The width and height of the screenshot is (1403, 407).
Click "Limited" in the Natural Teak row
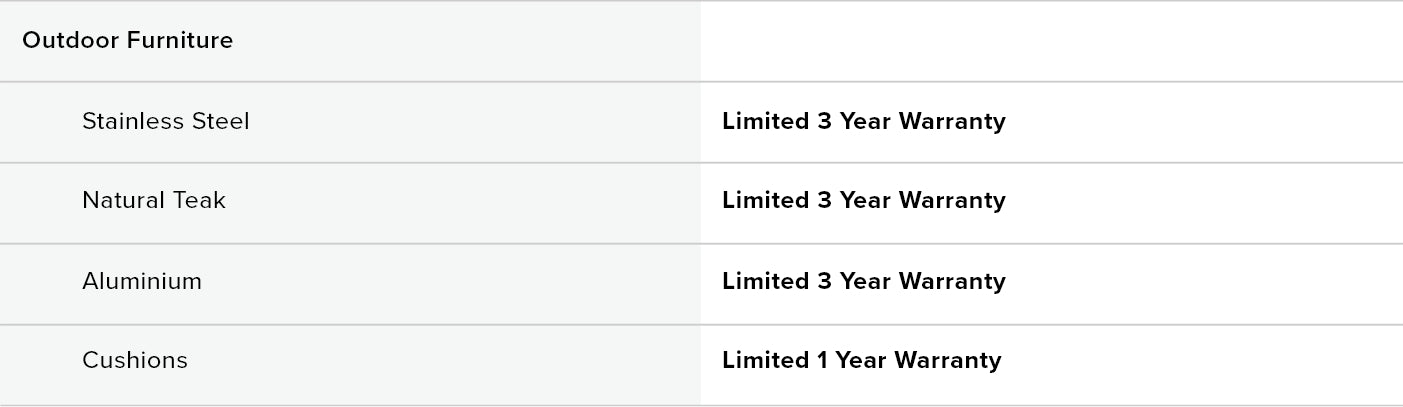click(x=765, y=201)
